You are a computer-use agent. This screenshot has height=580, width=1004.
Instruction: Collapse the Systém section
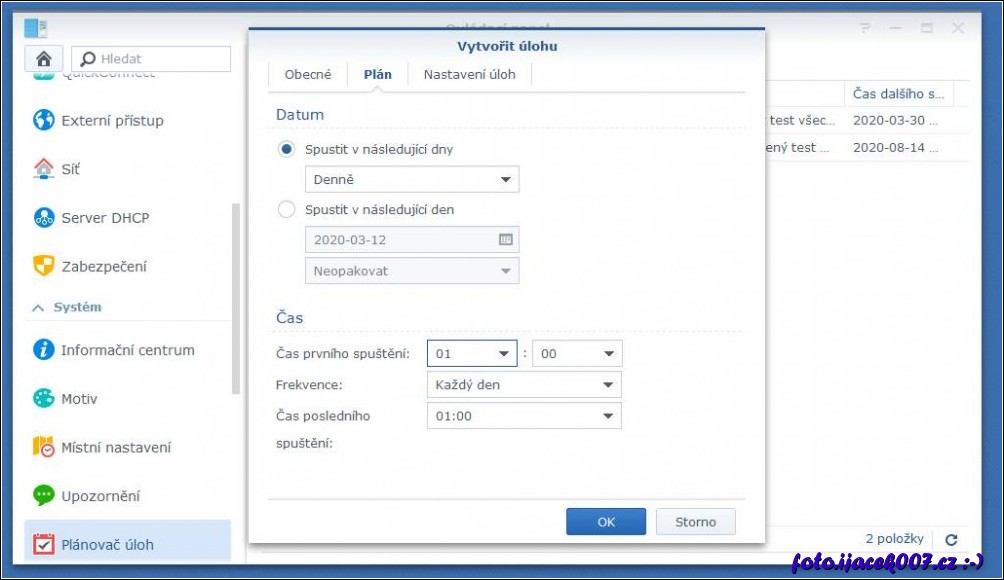tap(38, 307)
